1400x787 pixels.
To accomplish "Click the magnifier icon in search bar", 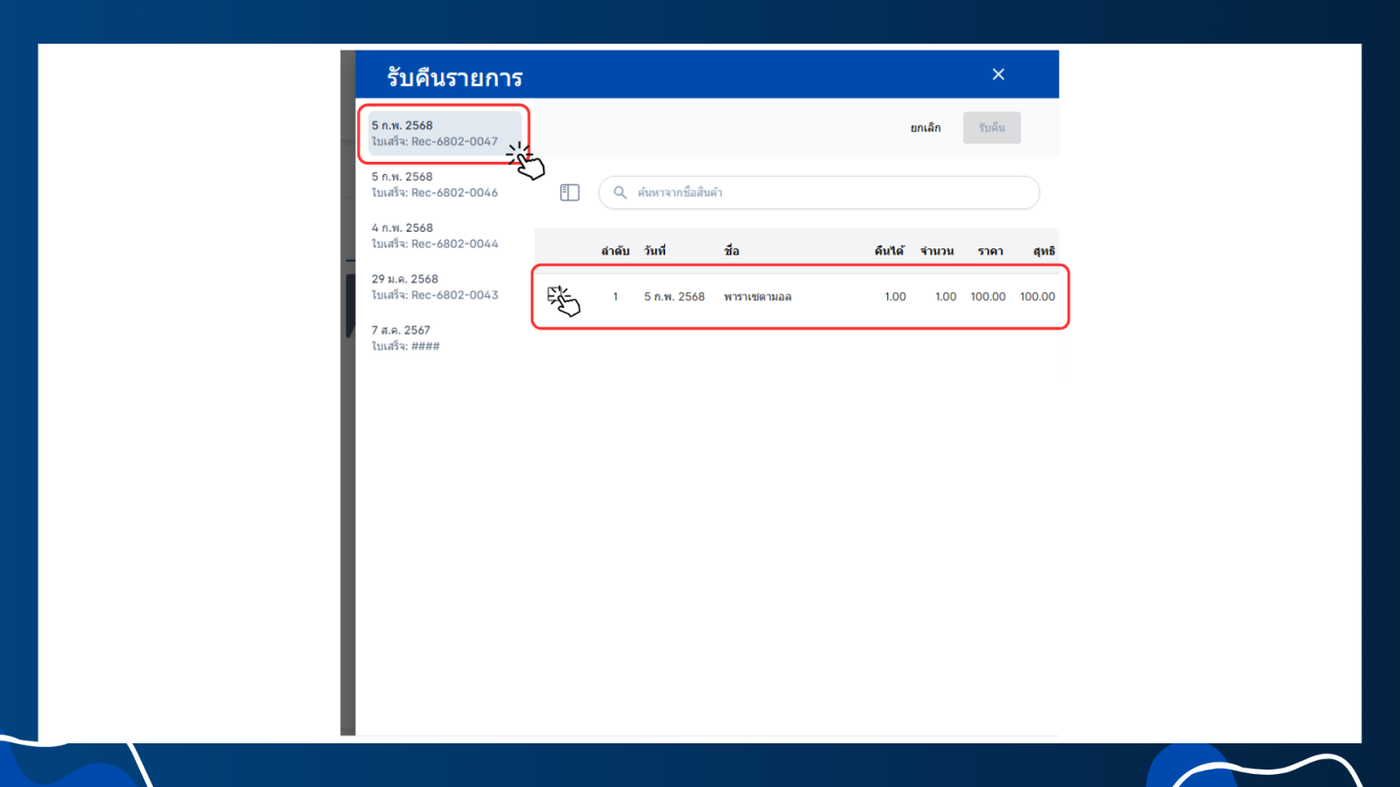I will pos(620,193).
